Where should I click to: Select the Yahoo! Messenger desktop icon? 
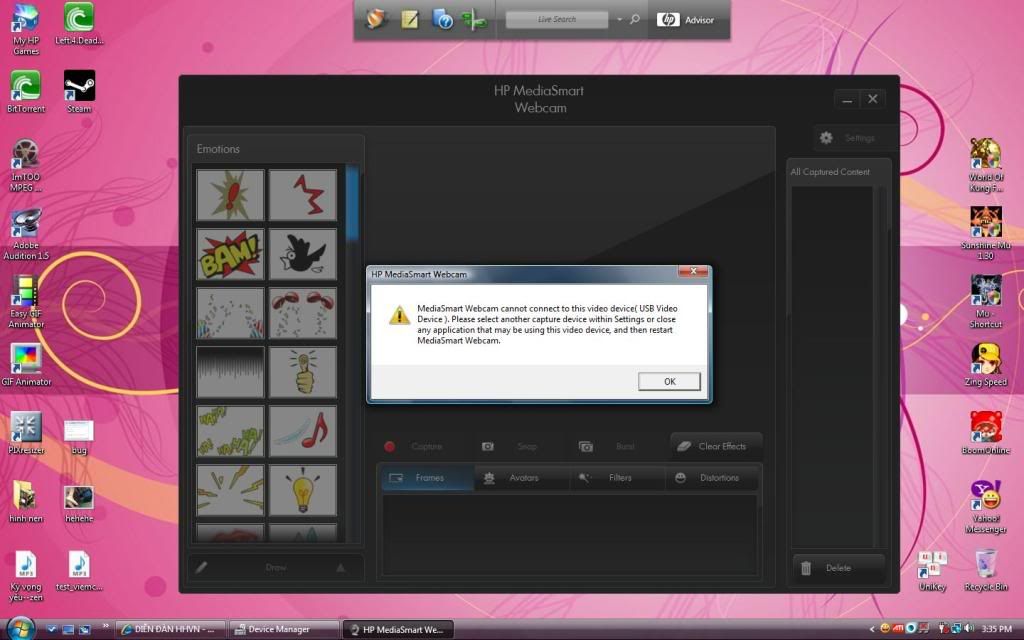[x=985, y=507]
